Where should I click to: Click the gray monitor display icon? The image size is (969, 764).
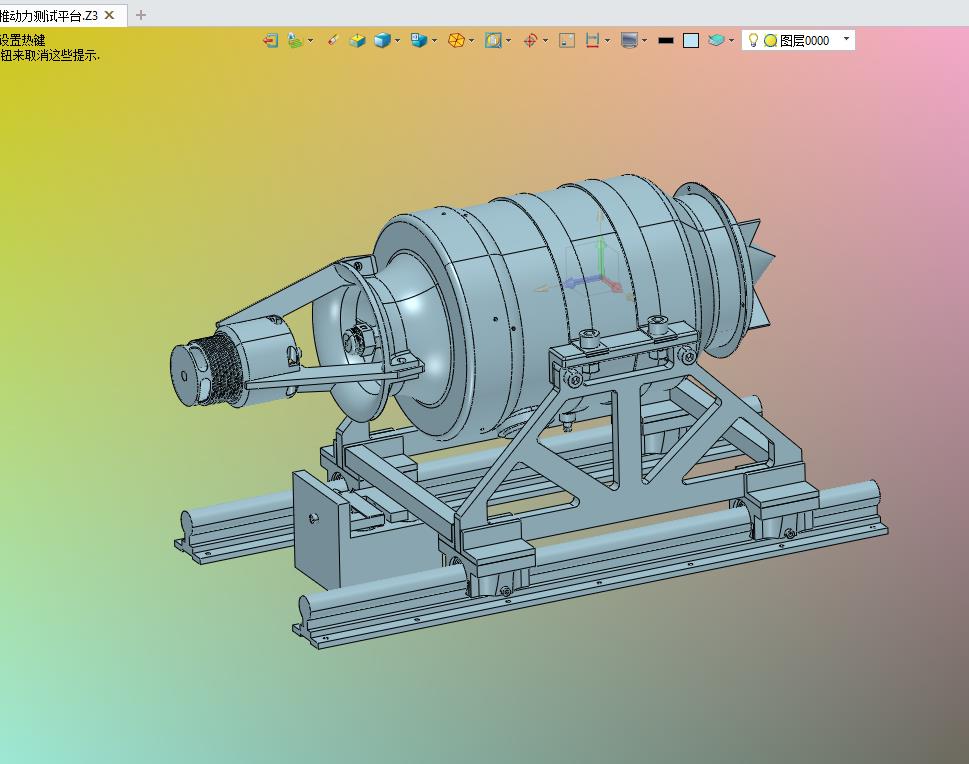629,41
